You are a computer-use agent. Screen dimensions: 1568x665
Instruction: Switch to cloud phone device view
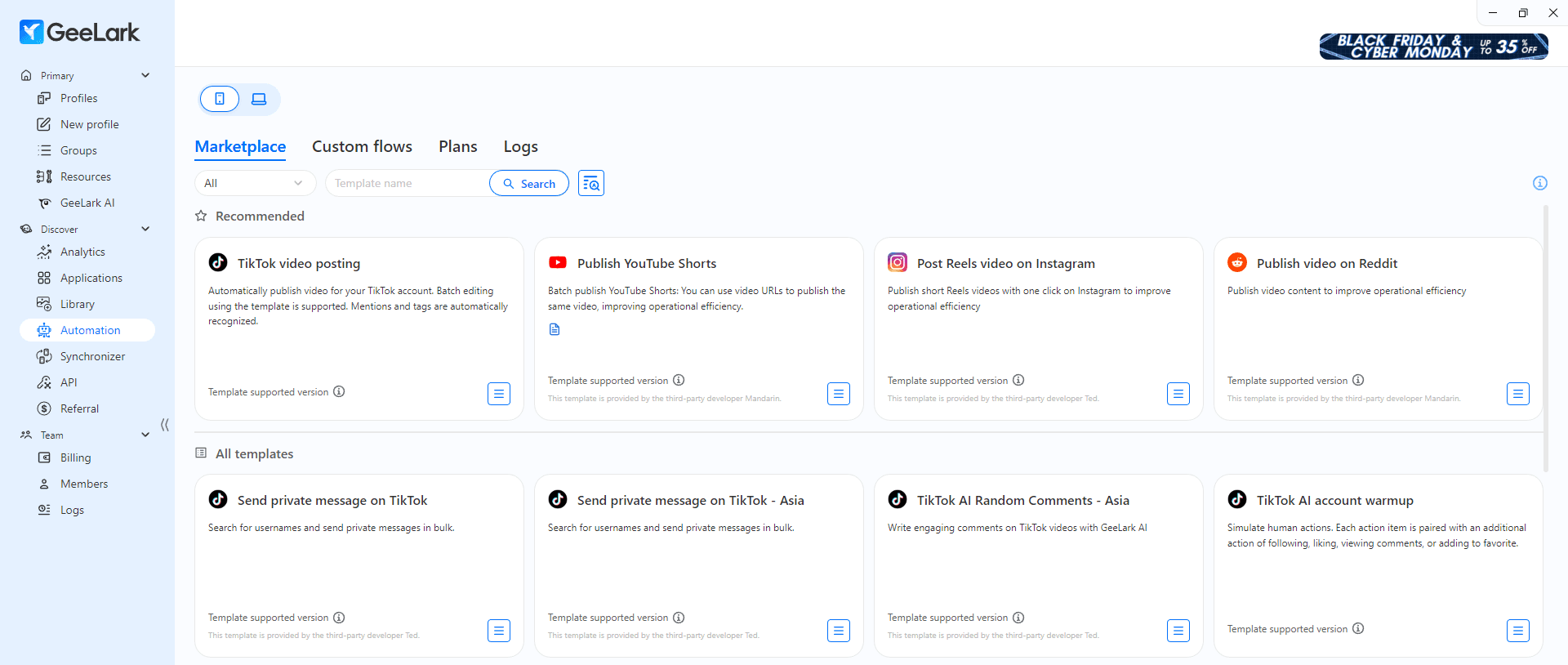pos(220,99)
